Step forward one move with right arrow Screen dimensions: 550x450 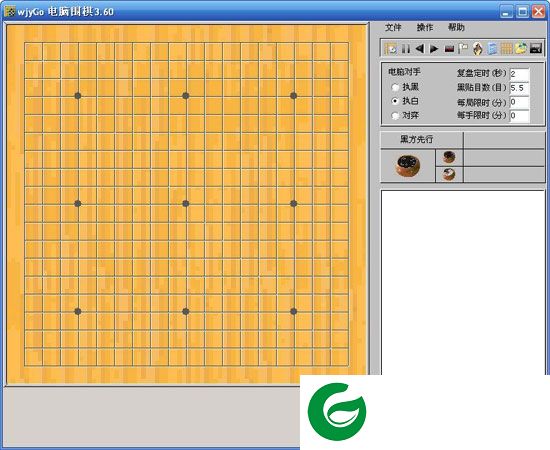[434, 48]
